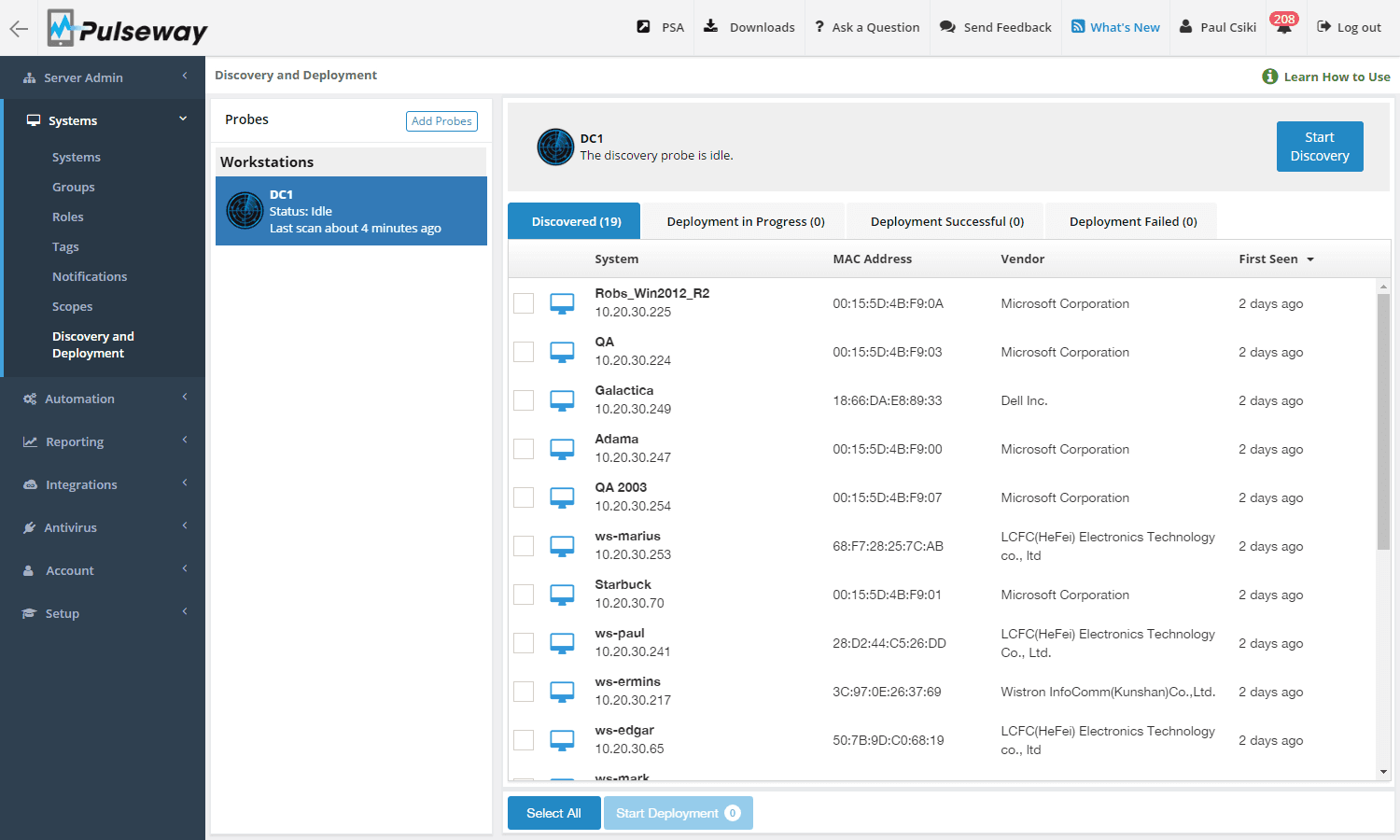Click the Pulseway logo
The width and height of the screenshot is (1400, 840).
click(126, 28)
